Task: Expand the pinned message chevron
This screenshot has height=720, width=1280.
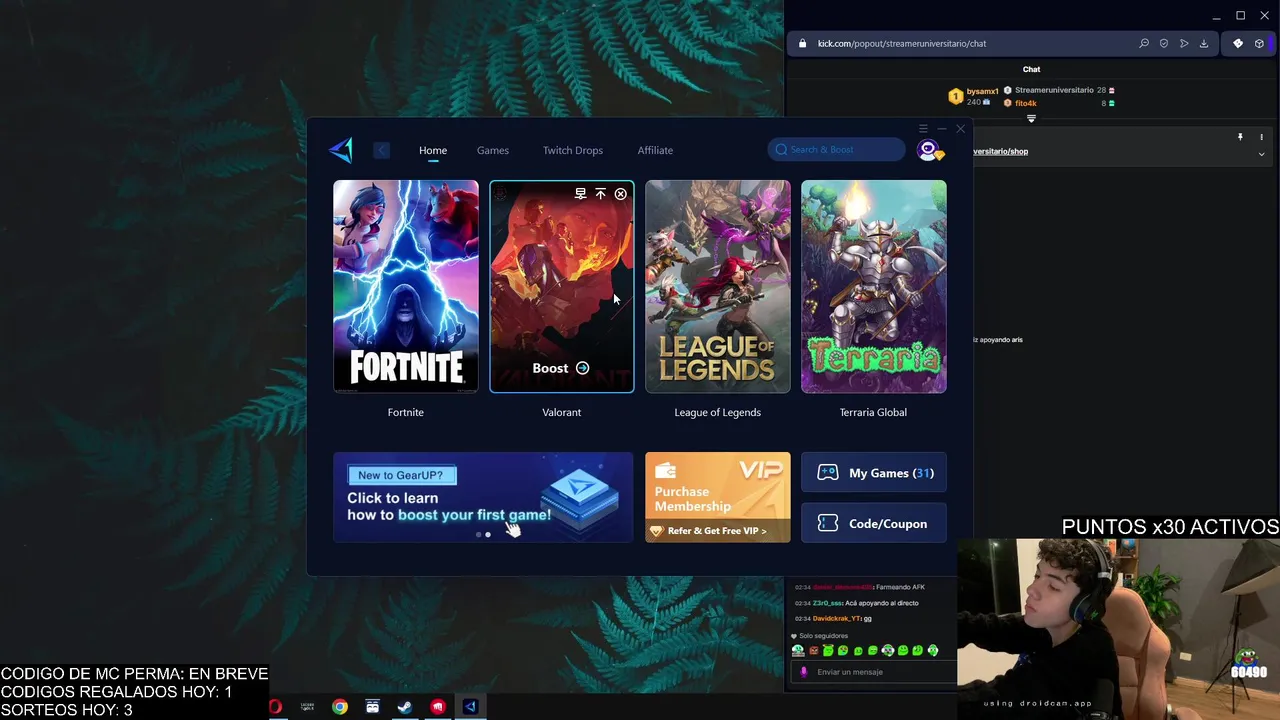Action: coord(1262,154)
